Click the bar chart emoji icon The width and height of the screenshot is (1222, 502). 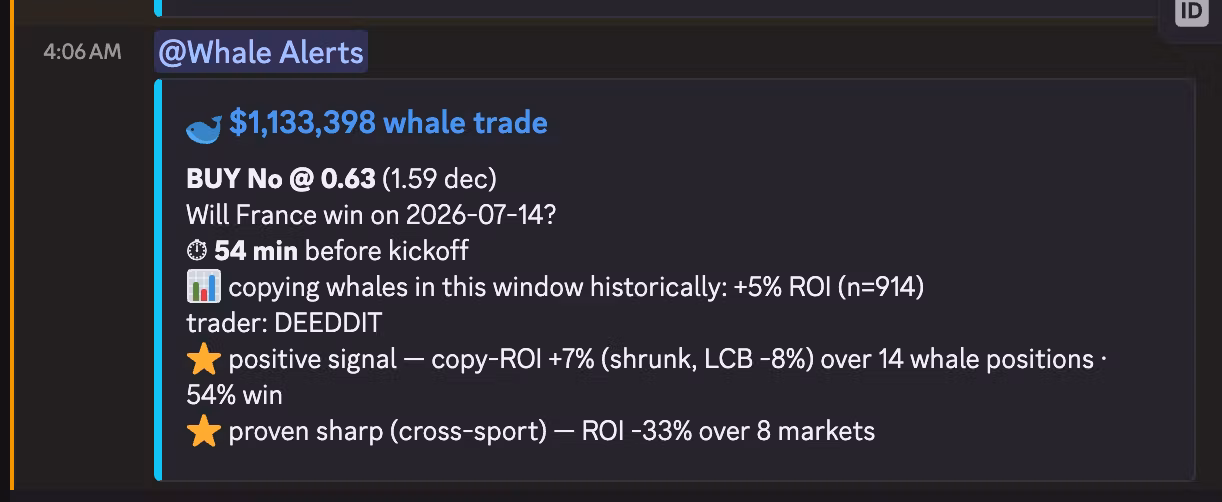(x=203, y=288)
